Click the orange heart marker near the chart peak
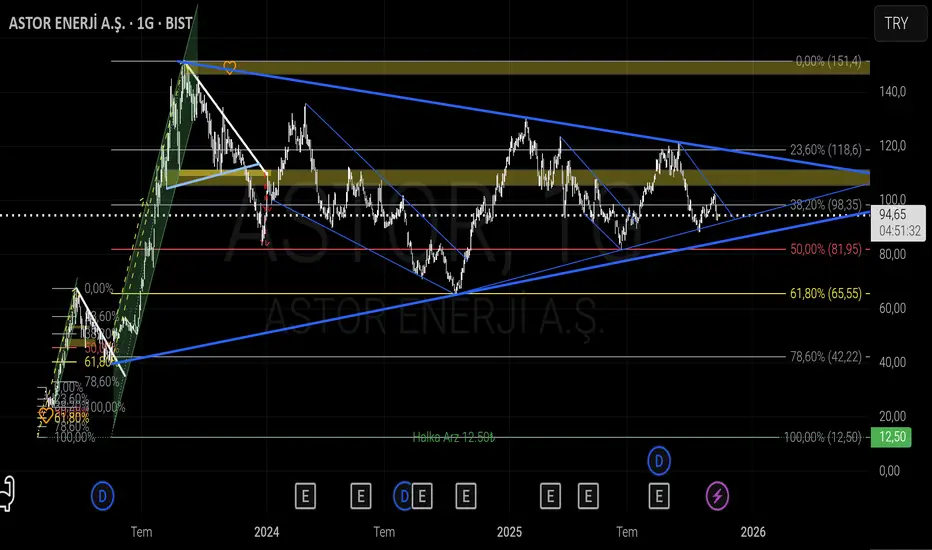 point(229,67)
